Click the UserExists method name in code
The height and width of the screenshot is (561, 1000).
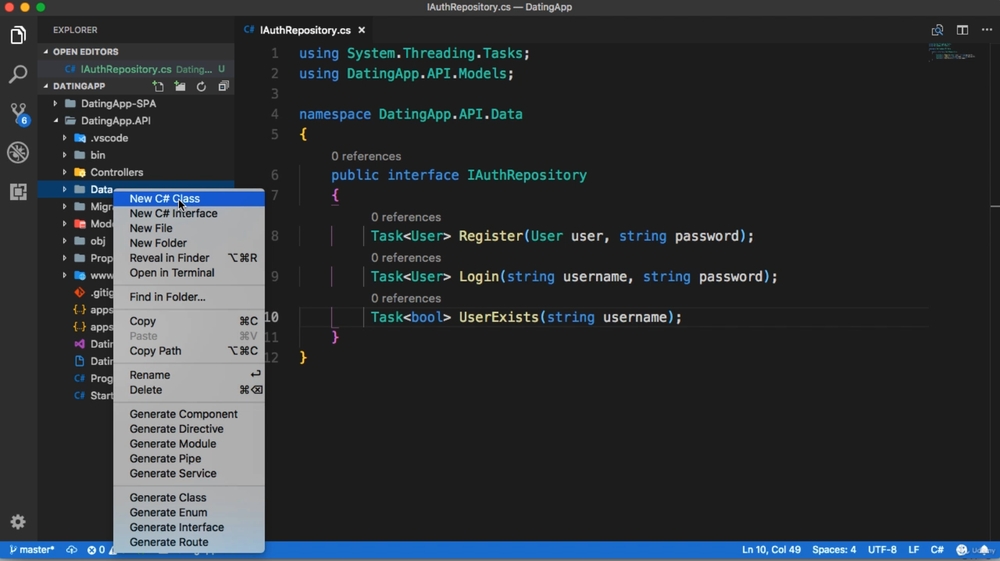(499, 317)
